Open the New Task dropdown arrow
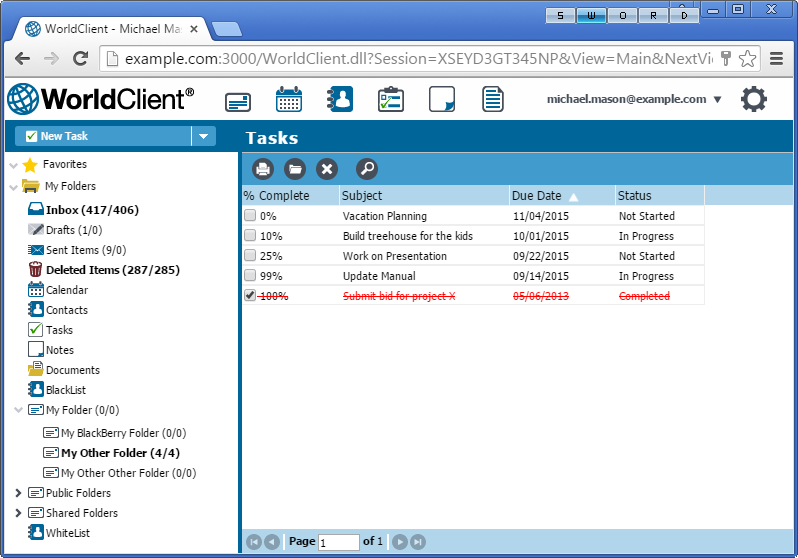Image resolution: width=798 pixels, height=558 pixels. pos(203,137)
